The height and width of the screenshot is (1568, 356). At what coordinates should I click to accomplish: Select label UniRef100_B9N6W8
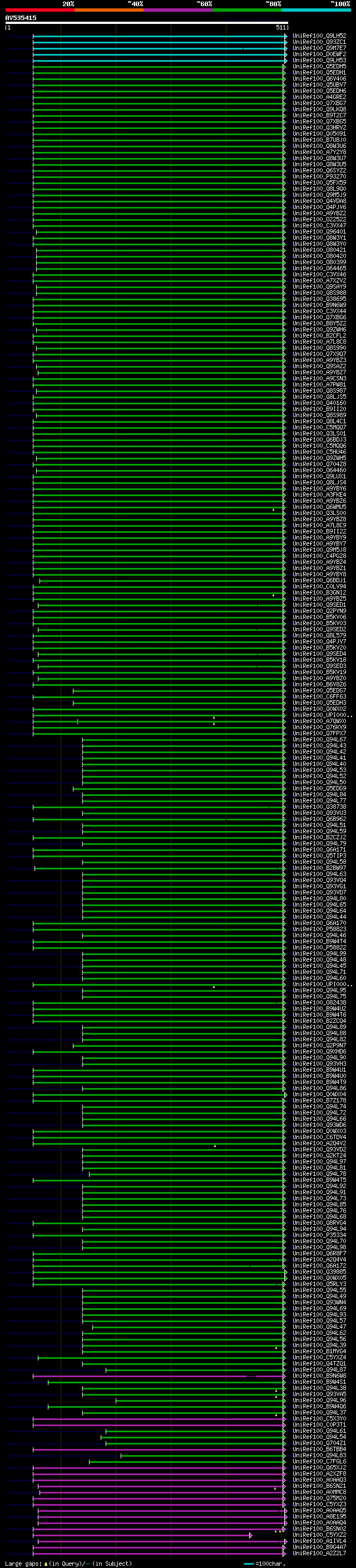point(319,1376)
